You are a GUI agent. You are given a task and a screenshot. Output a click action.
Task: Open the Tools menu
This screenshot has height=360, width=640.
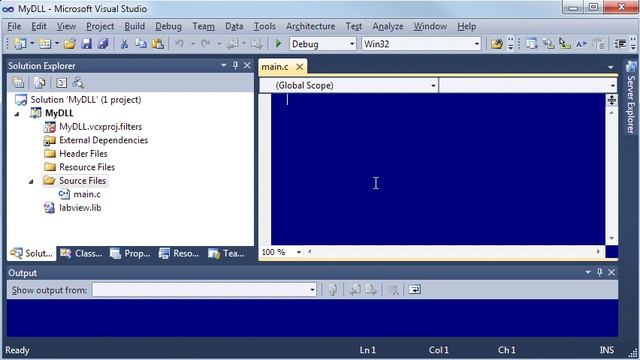point(264,26)
